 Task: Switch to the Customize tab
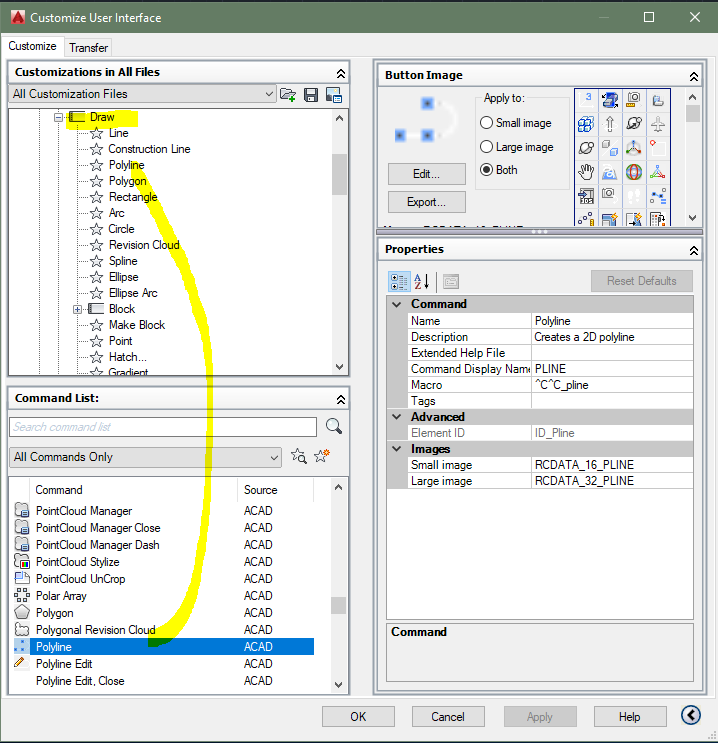pos(32,46)
